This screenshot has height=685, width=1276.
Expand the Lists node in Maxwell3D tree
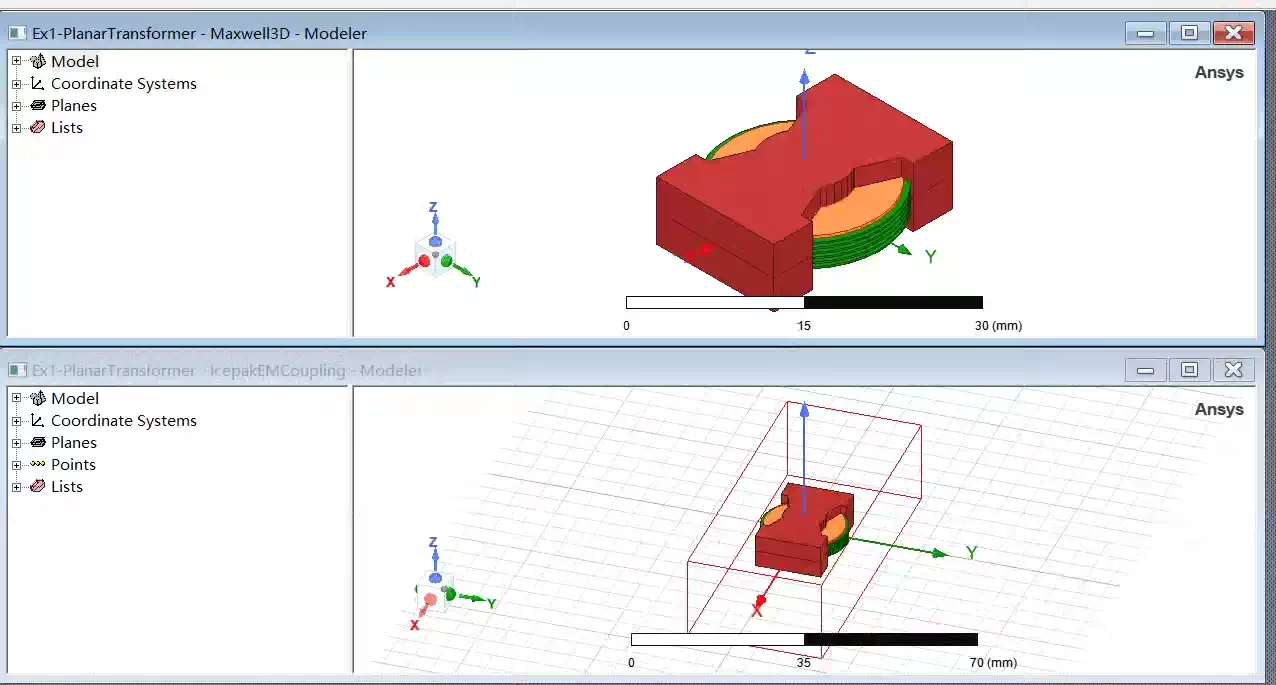16,128
